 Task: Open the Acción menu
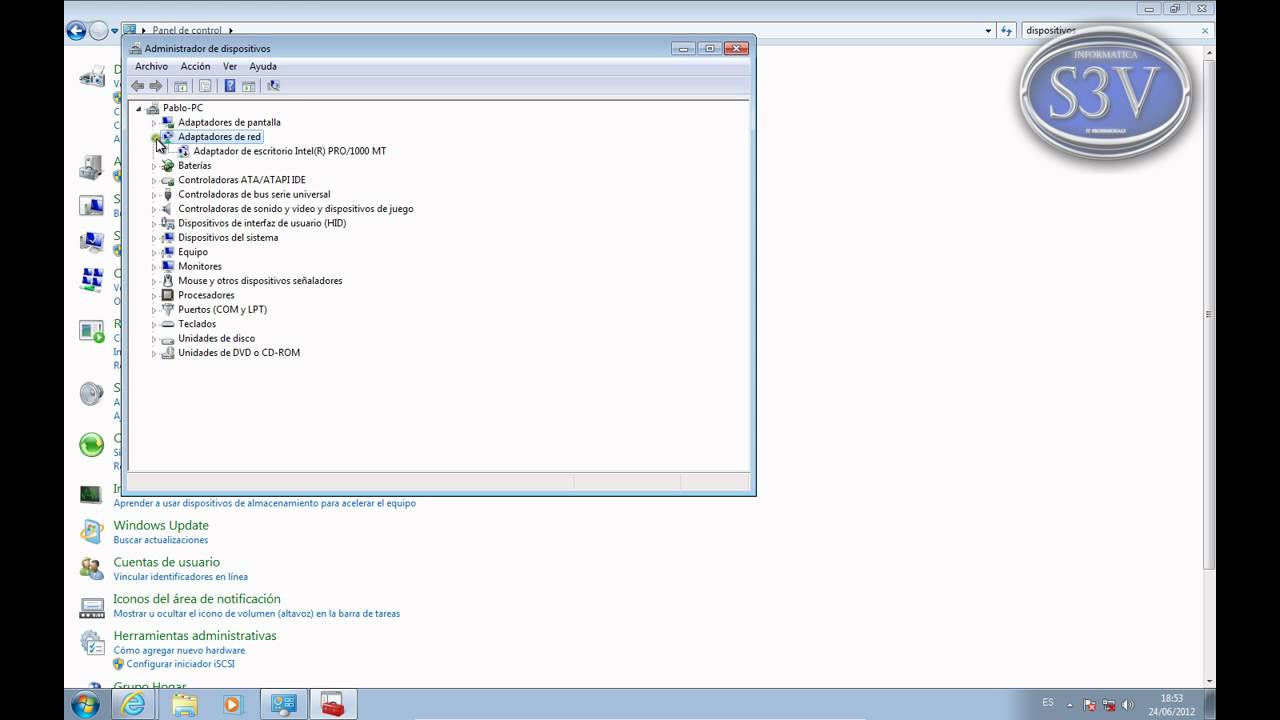point(195,66)
